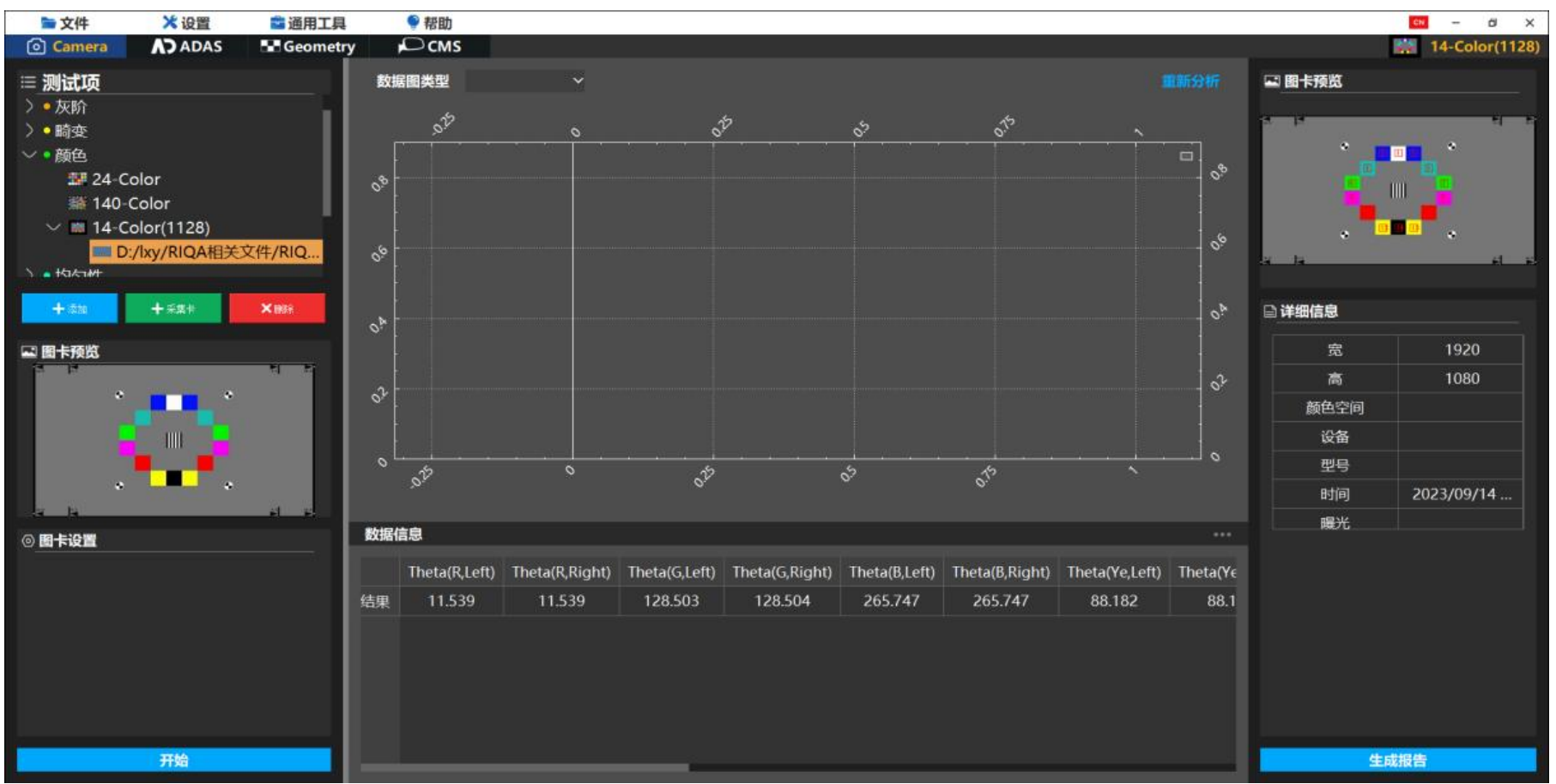Expand the 灰阶 tree node
Screen dimensions: 1556x784
click(x=29, y=106)
